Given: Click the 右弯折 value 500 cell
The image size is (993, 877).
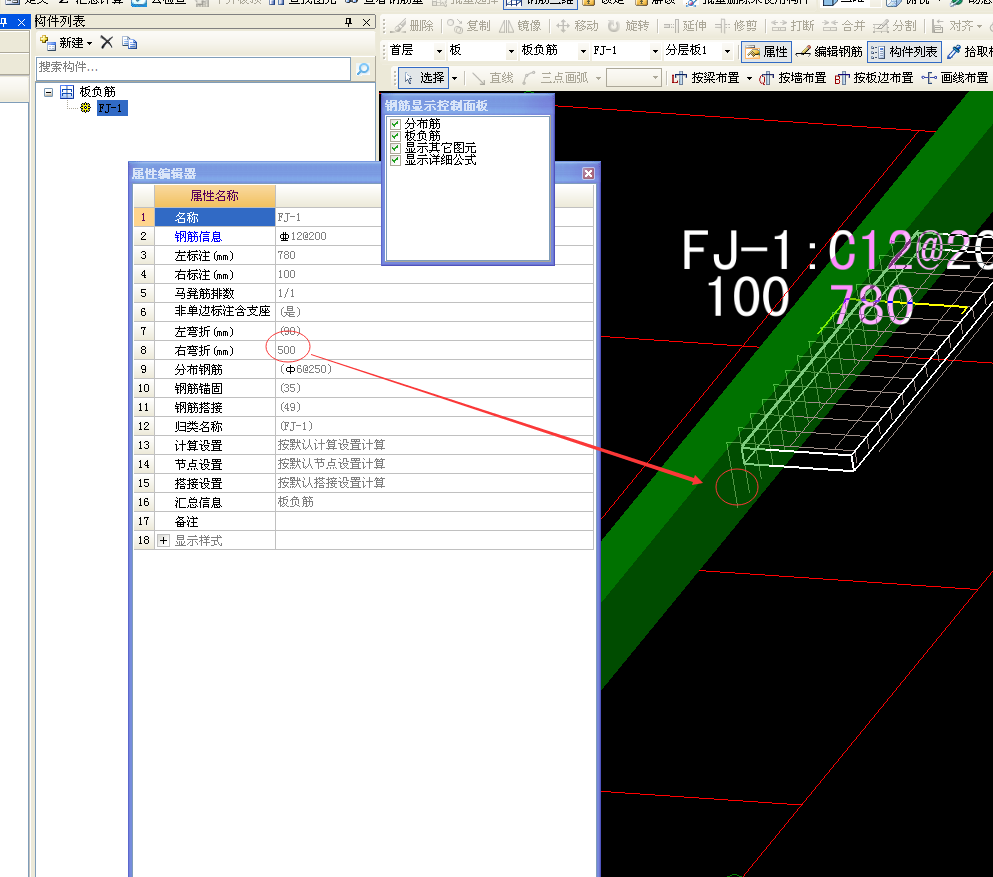Looking at the screenshot, I should (434, 350).
